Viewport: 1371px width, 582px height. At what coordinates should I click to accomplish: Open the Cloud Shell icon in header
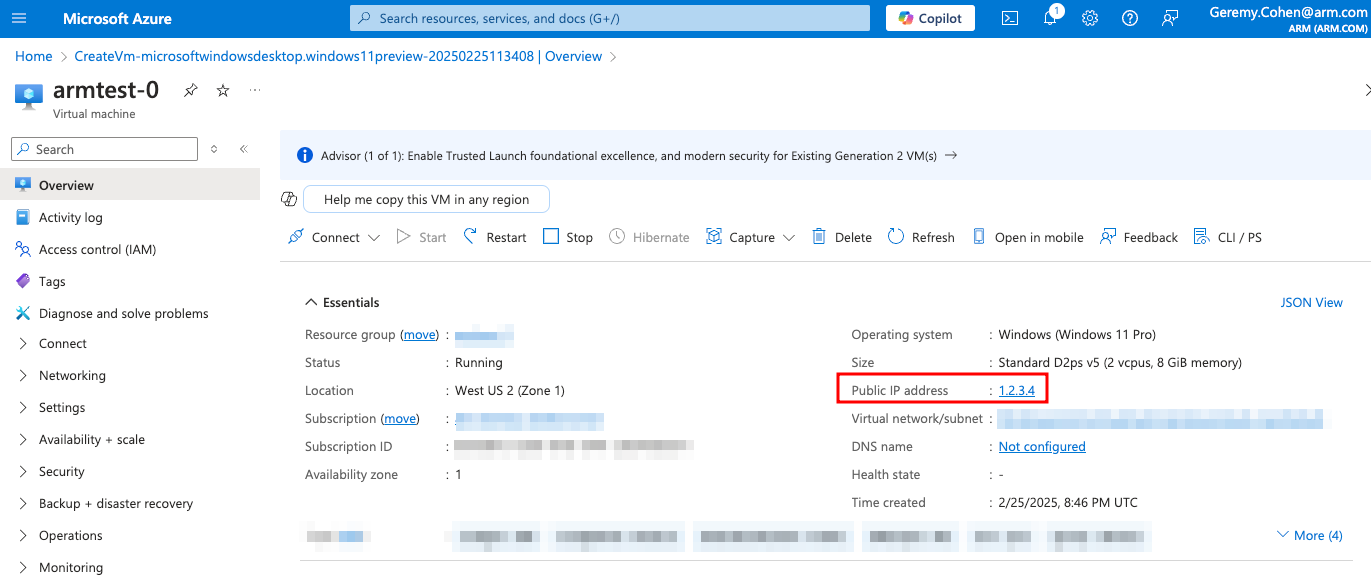[x=1010, y=18]
